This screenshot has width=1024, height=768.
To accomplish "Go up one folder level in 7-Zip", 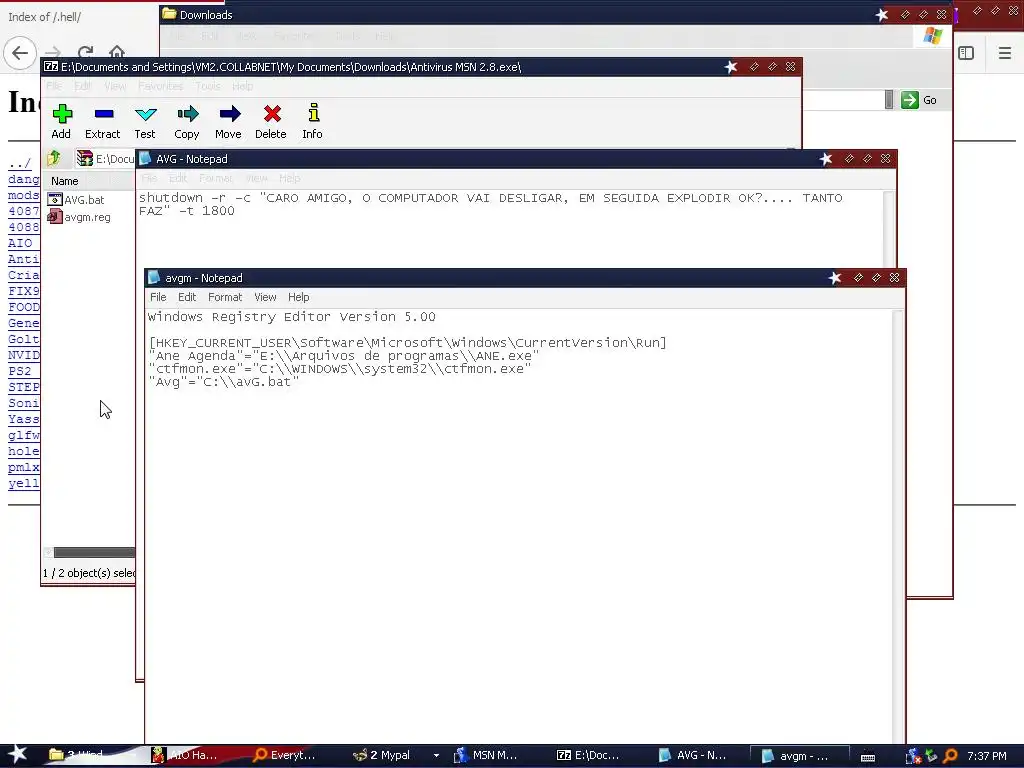I will click(x=54, y=158).
